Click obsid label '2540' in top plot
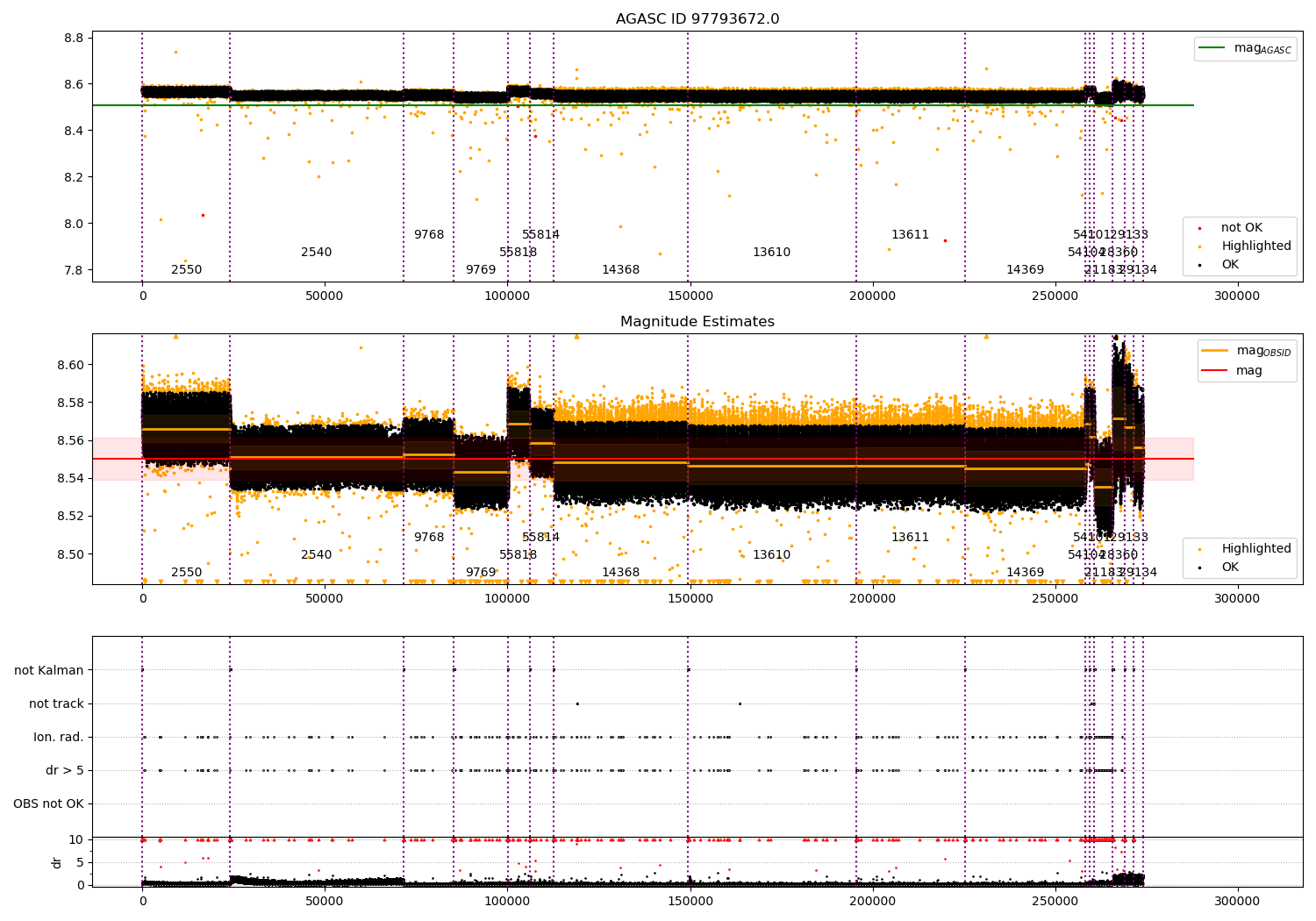 pyautogui.click(x=317, y=253)
